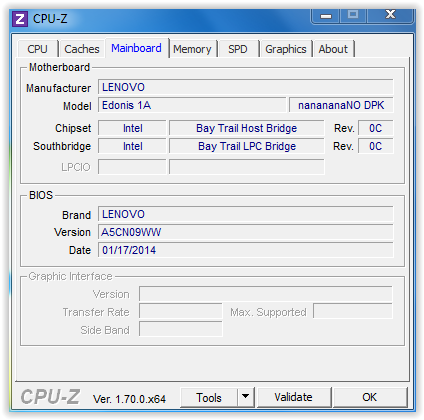The height and width of the screenshot is (420, 424).
Task: Open the About tab
Action: pos(333,49)
